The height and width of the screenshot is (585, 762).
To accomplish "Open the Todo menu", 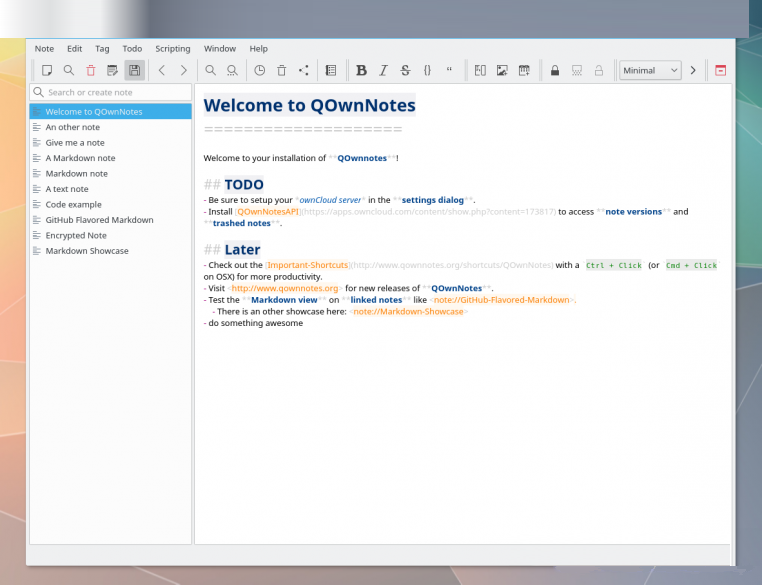I will point(132,48).
